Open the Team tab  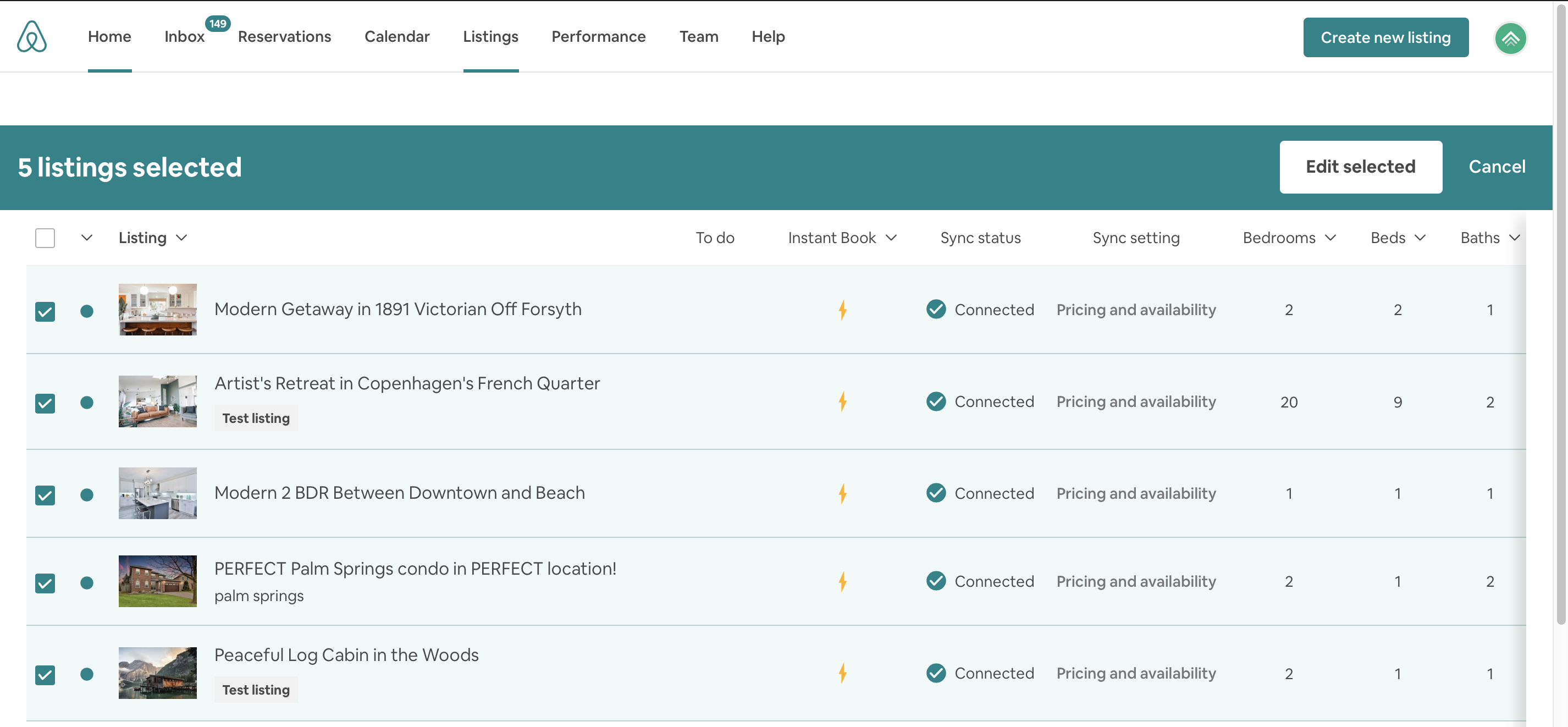699,36
